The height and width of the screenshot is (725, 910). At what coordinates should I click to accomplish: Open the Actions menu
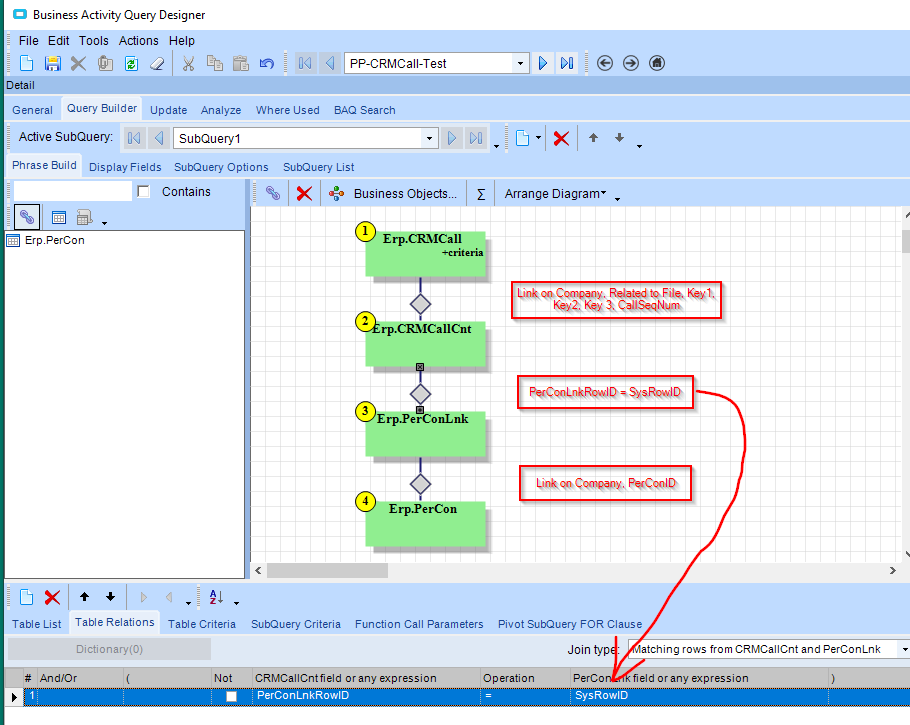point(139,41)
